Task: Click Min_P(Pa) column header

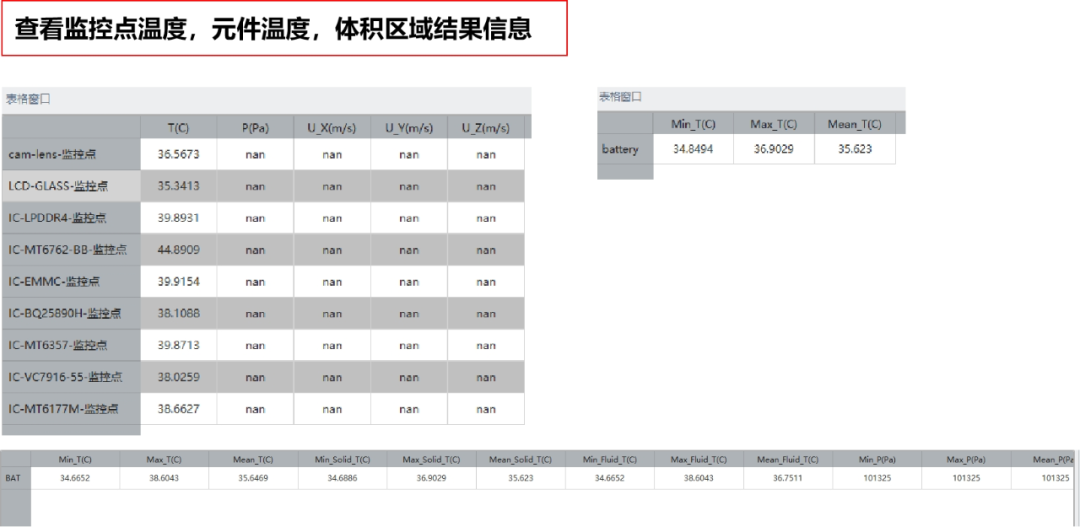Action: (877, 459)
